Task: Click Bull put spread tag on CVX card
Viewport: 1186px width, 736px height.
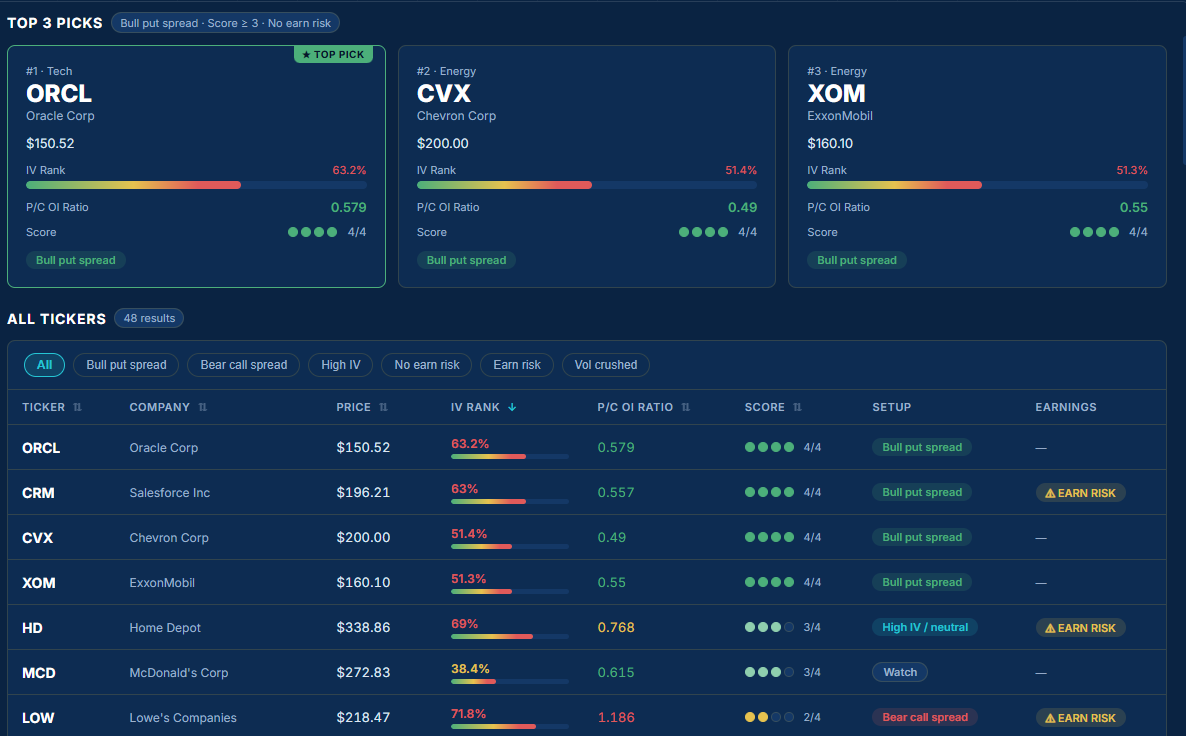Action: click(x=467, y=260)
